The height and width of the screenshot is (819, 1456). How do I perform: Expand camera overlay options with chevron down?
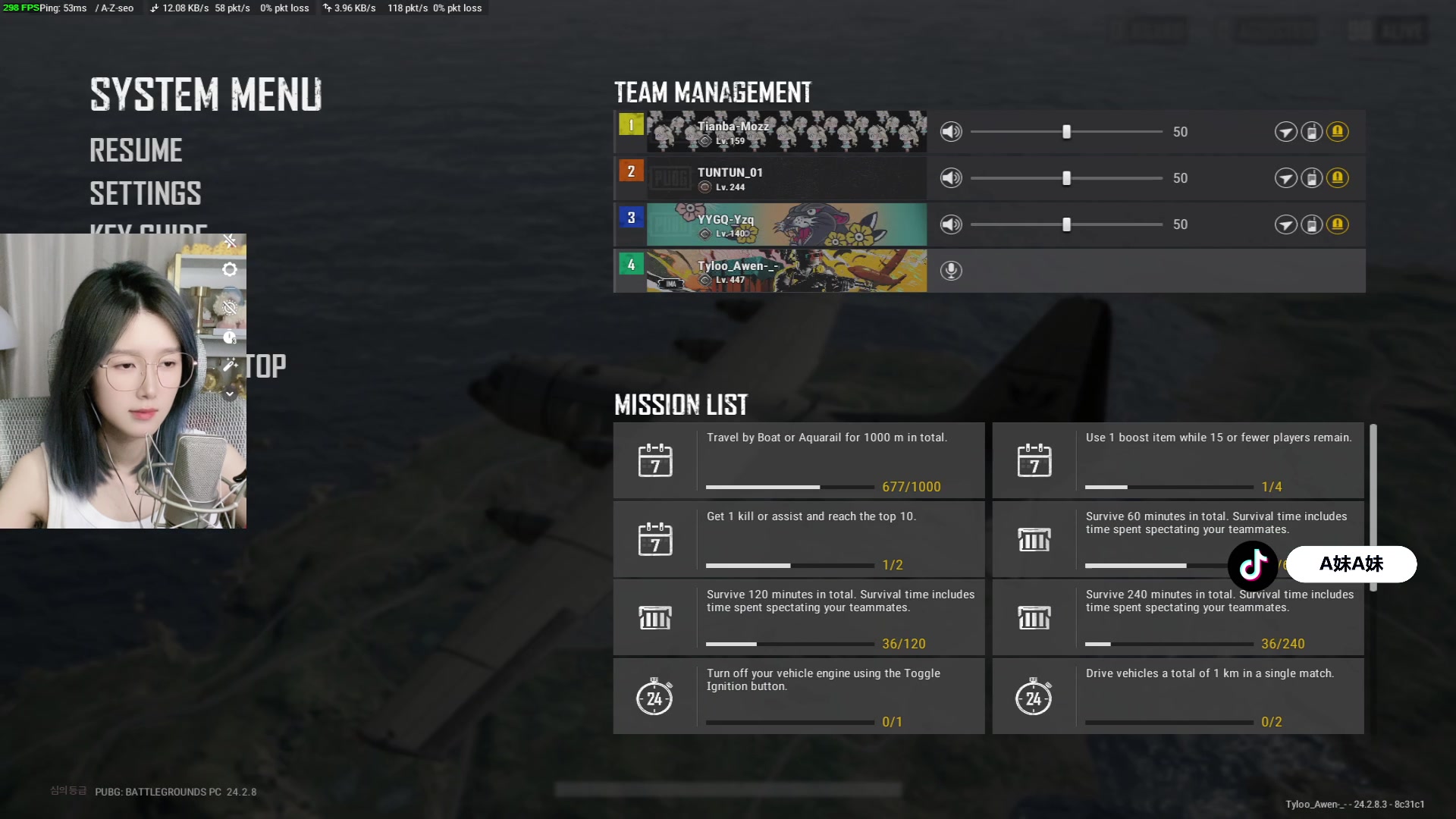click(230, 394)
